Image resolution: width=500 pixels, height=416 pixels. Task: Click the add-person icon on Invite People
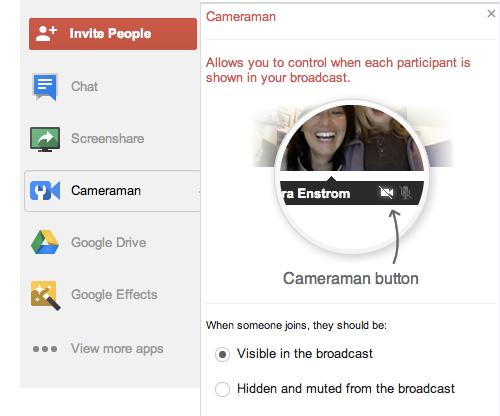pyautogui.click(x=46, y=34)
